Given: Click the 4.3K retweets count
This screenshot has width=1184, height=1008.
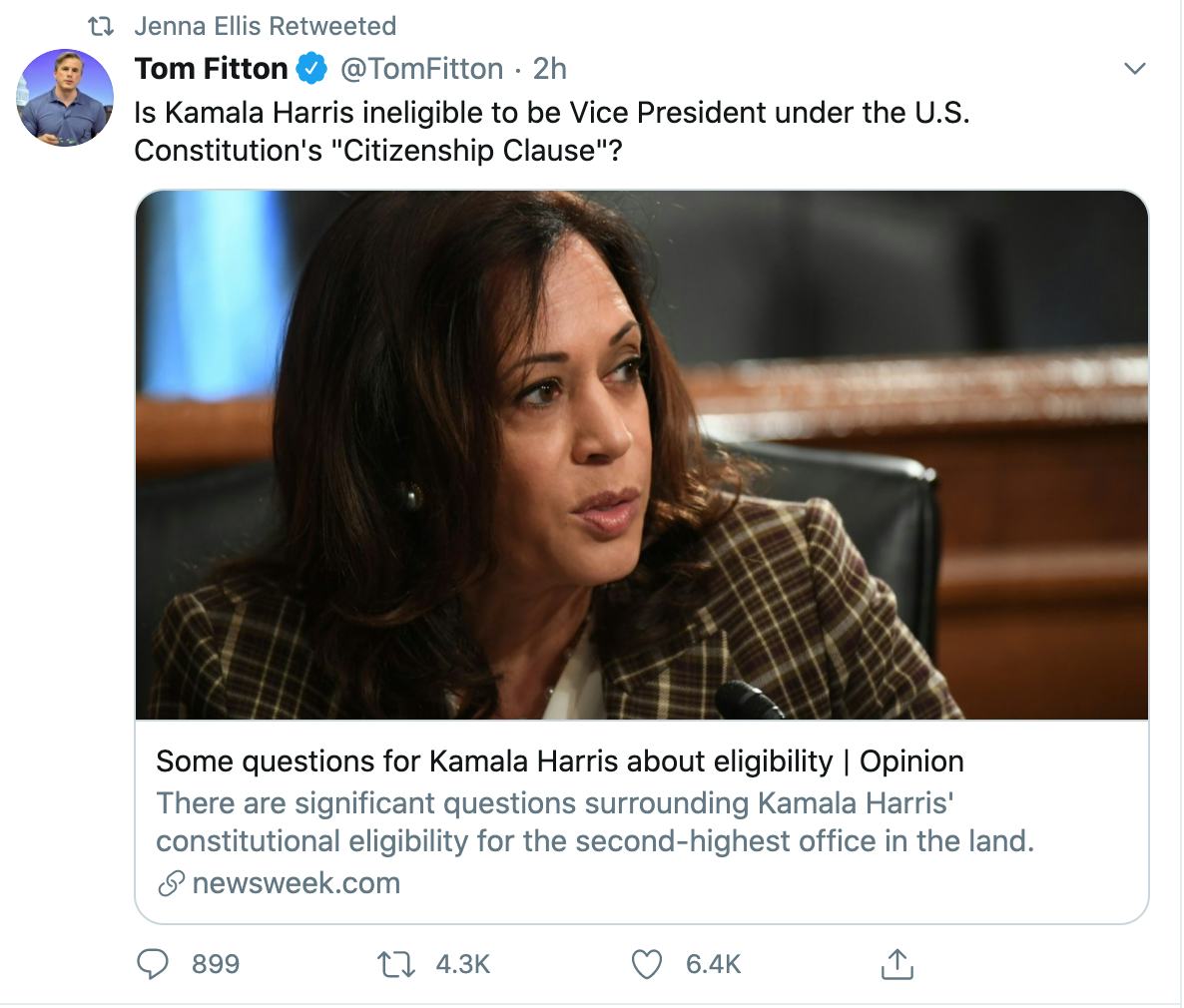Looking at the screenshot, I should pyautogui.click(x=463, y=964).
